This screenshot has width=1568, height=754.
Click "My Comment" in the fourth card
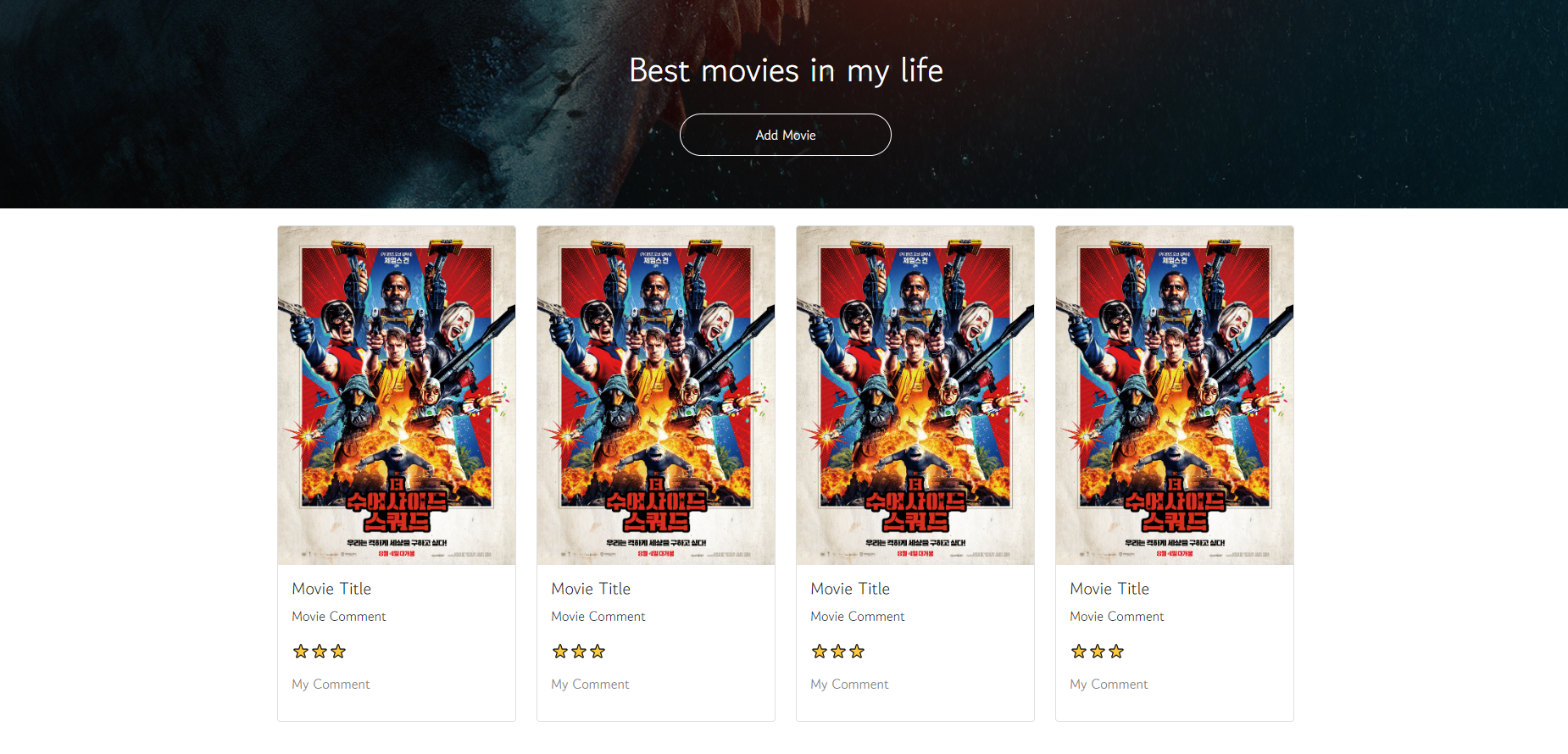1109,685
